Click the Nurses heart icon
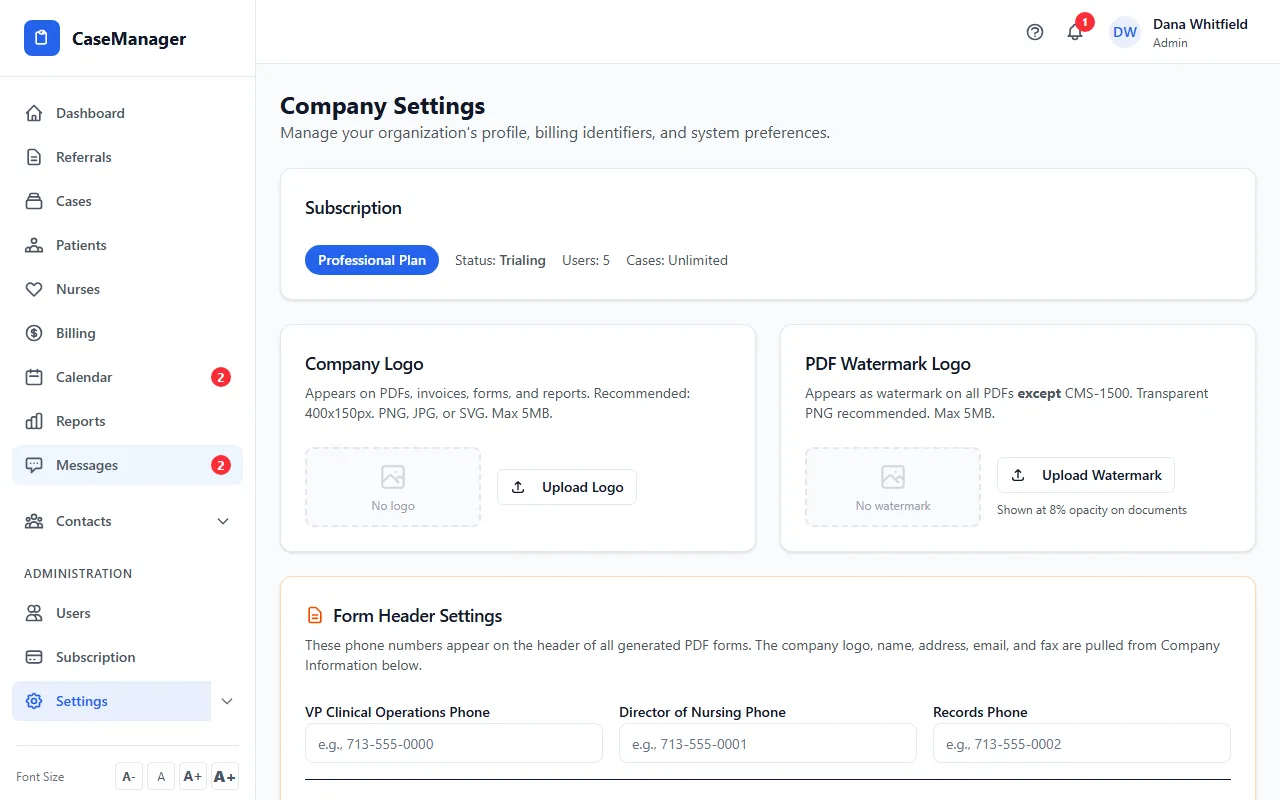The width and height of the screenshot is (1280, 800). (34, 289)
